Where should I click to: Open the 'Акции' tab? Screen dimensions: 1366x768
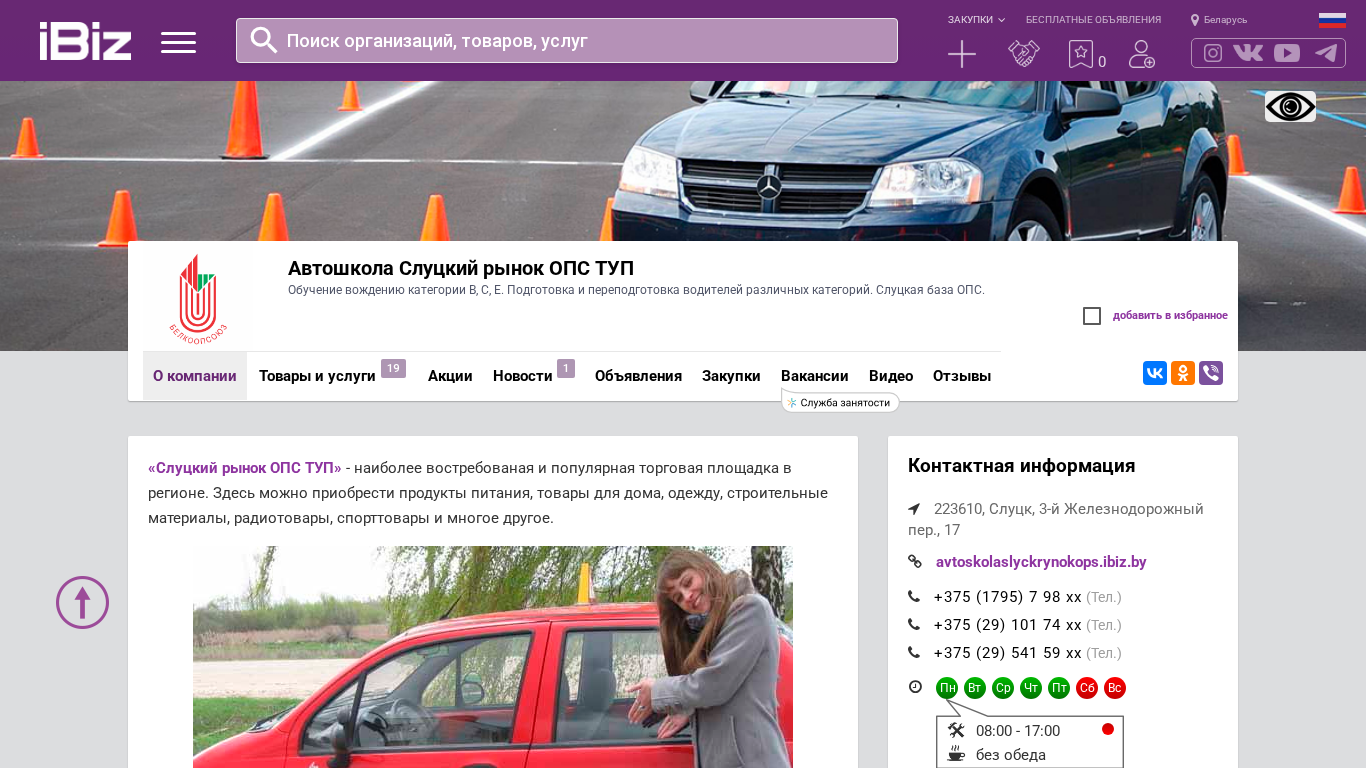450,376
